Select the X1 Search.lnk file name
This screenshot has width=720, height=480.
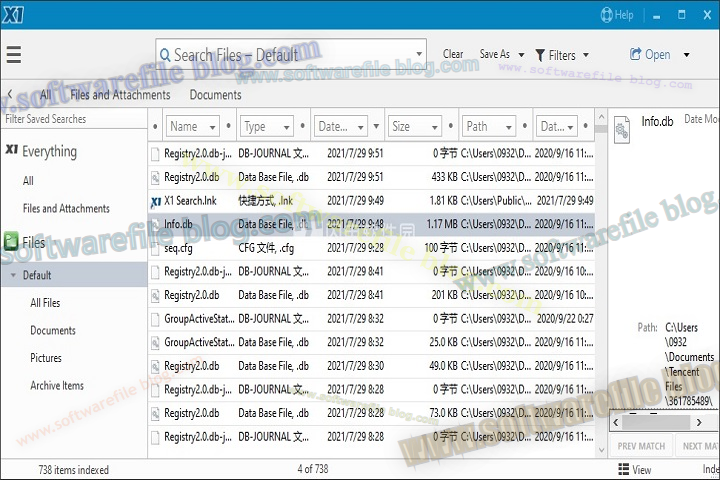pyautogui.click(x=190, y=201)
